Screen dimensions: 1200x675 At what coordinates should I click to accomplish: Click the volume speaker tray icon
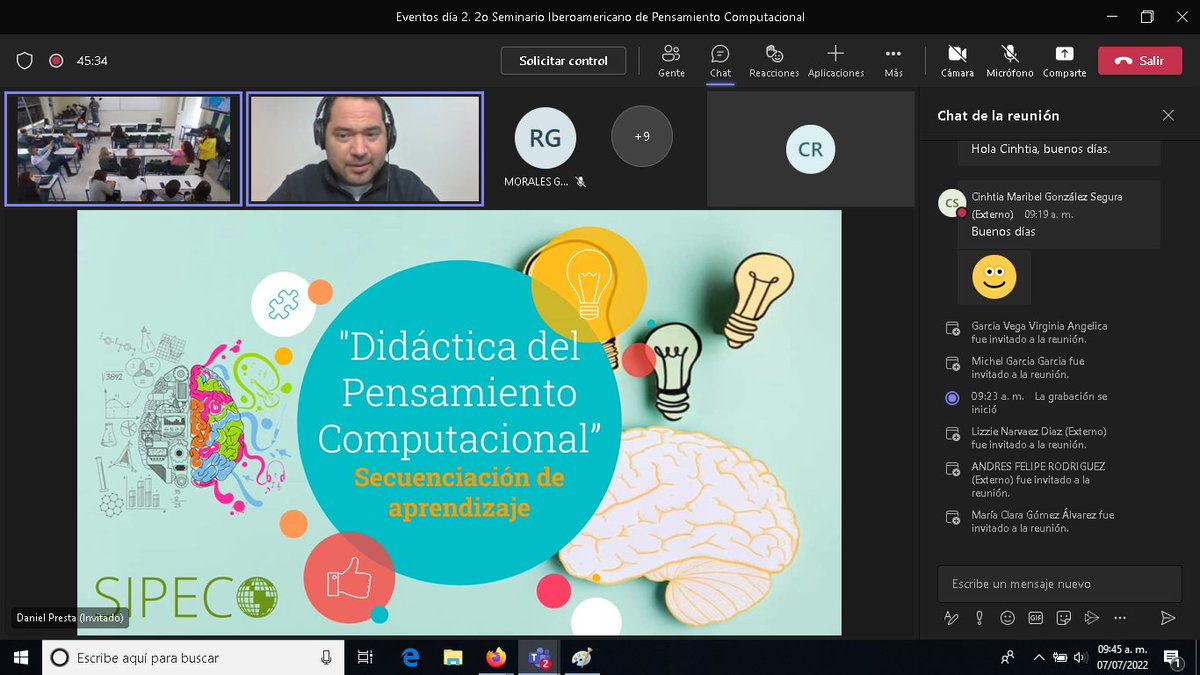click(1081, 657)
